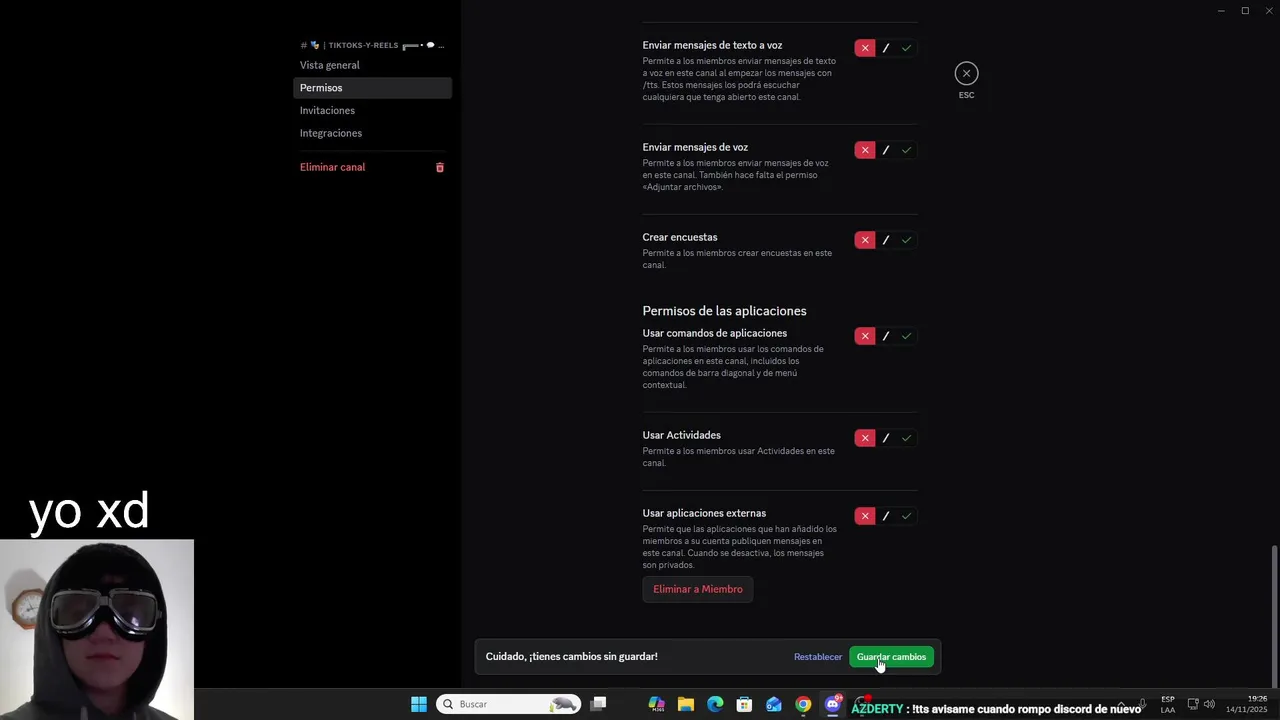Open the Windows Start menu
Viewport: 1280px width, 720px height.
pos(419,704)
